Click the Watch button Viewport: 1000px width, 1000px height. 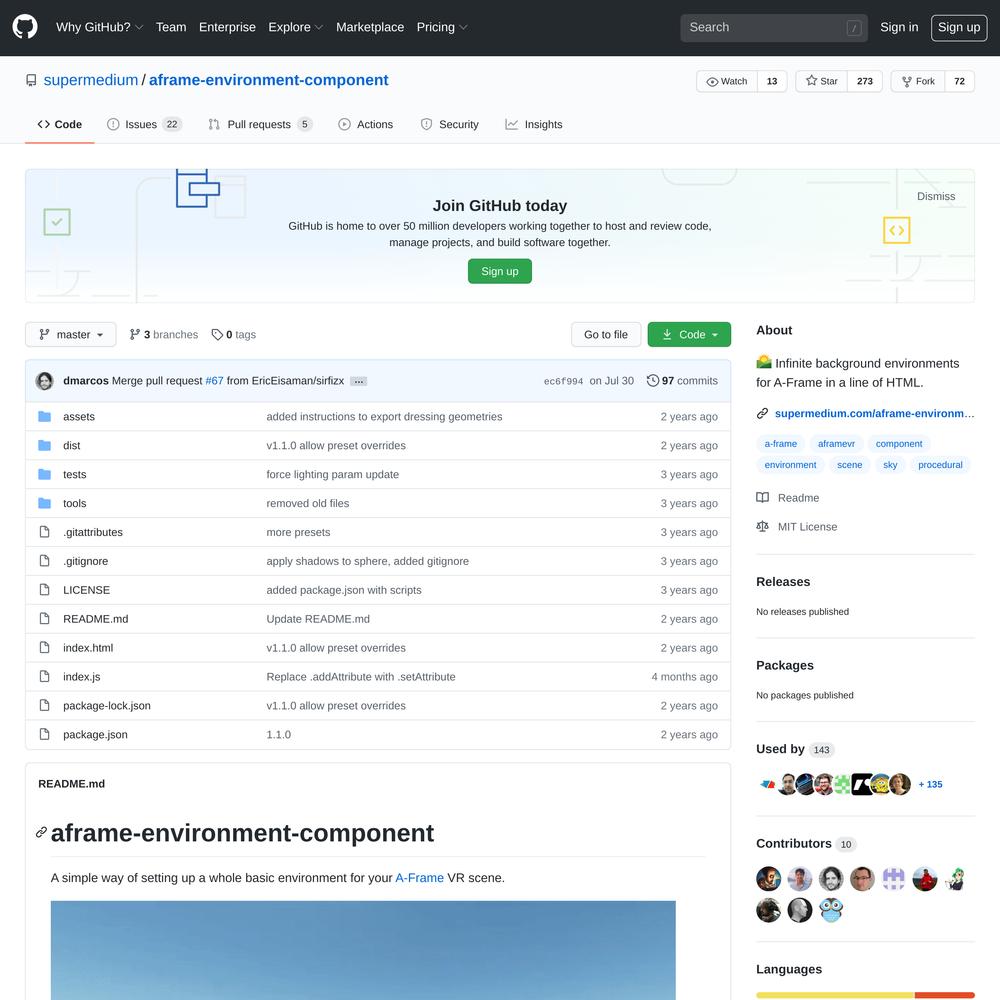point(727,81)
